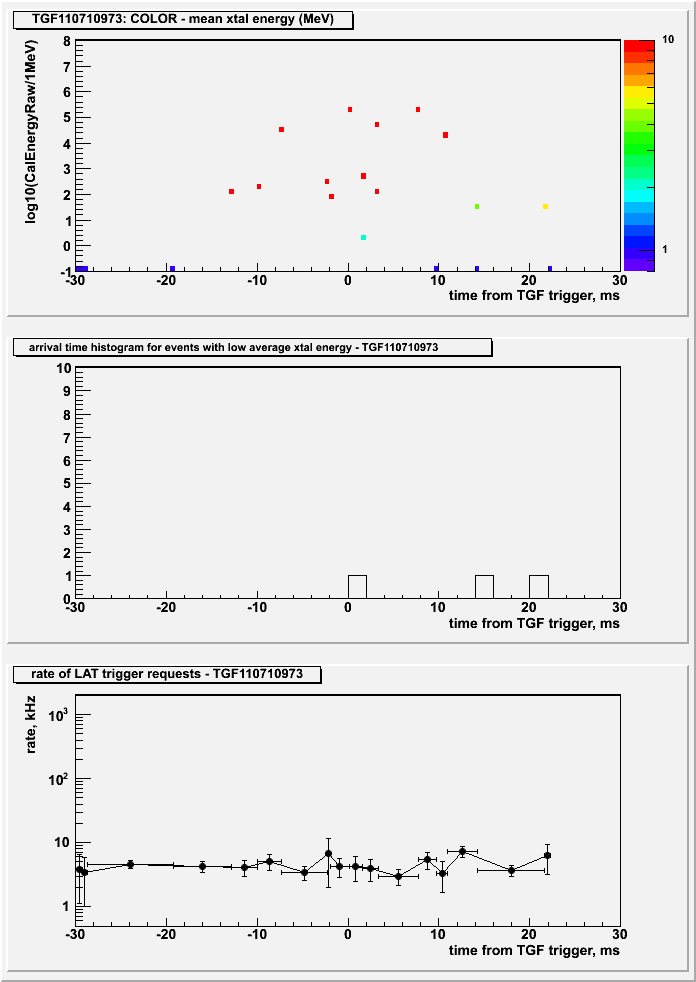Click the green data point at 14 ms
The height and width of the screenshot is (982, 696).
pyautogui.click(x=477, y=207)
